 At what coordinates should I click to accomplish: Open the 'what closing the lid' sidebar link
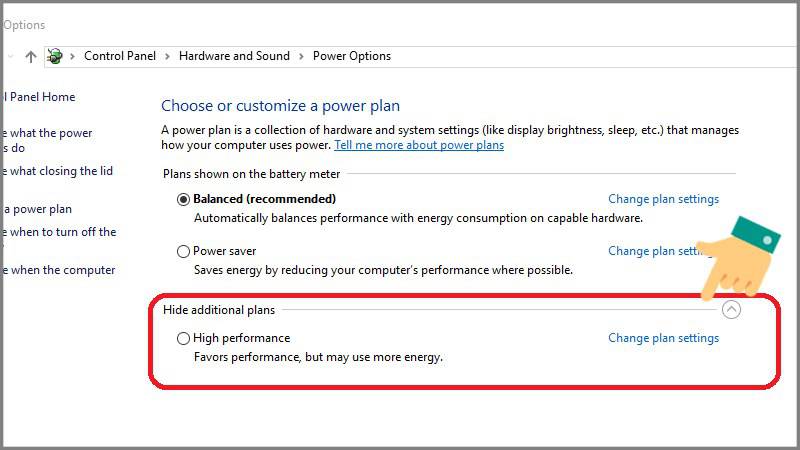click(58, 171)
